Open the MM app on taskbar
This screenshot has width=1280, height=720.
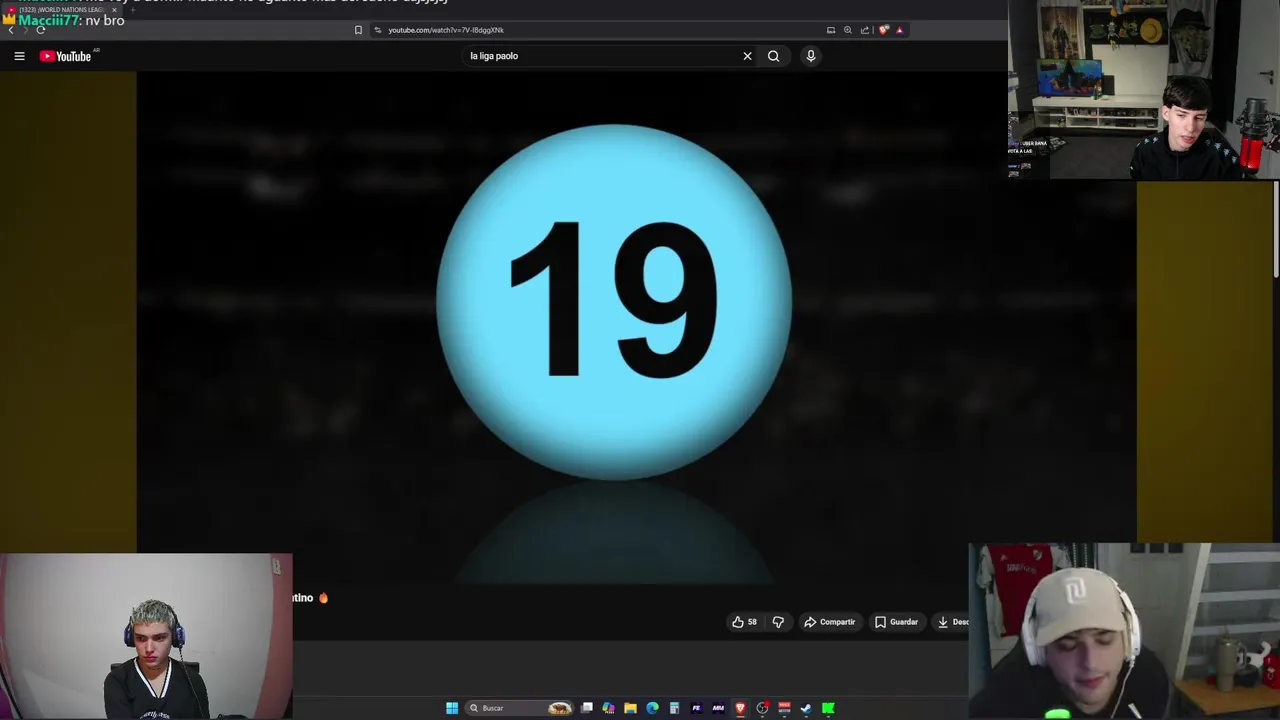click(718, 708)
